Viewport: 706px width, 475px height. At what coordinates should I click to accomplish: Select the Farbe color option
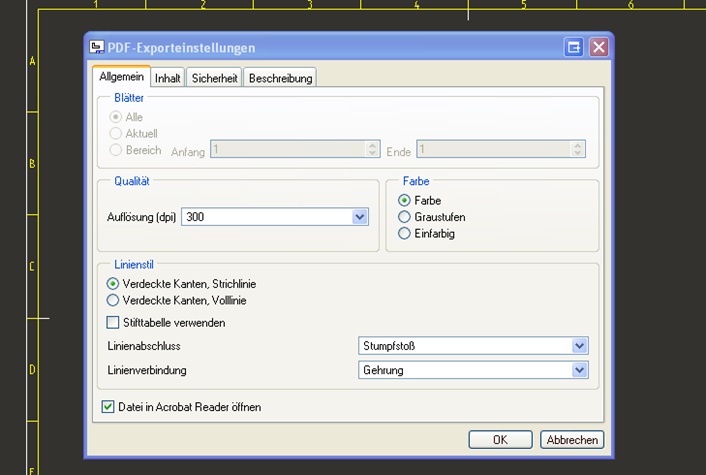click(x=404, y=200)
